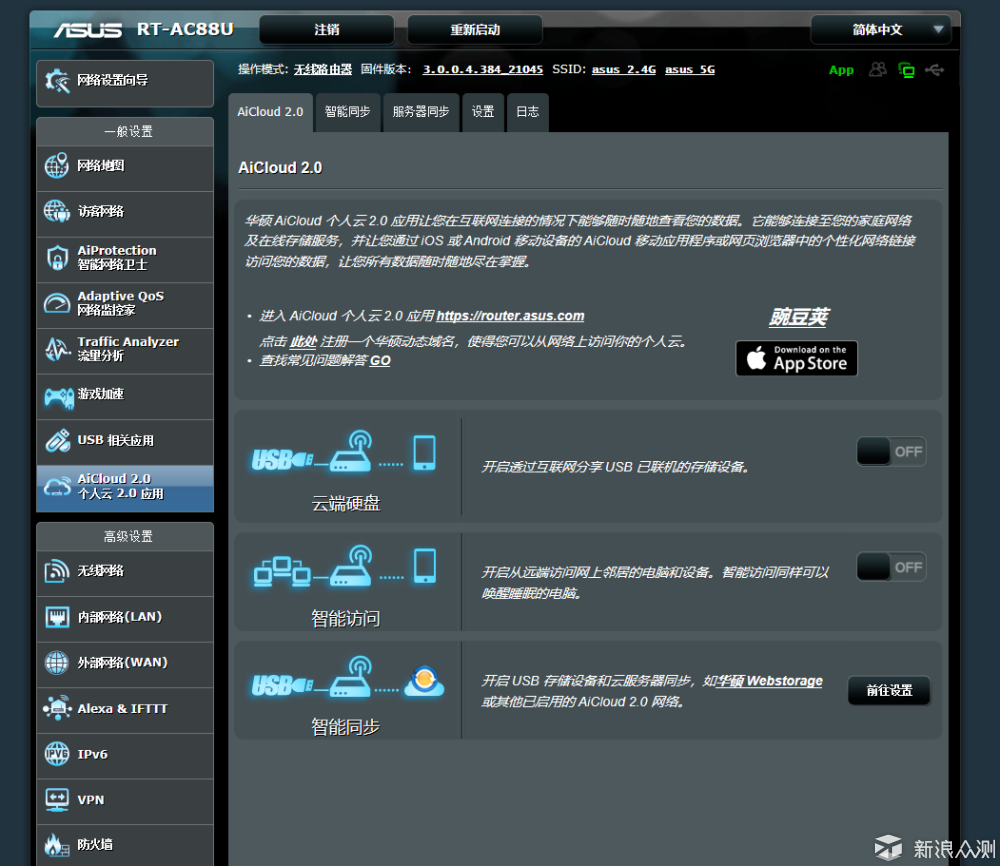Click the 访客网络 guest network icon
Image resolution: width=1000 pixels, height=866 pixels.
pos(57,211)
